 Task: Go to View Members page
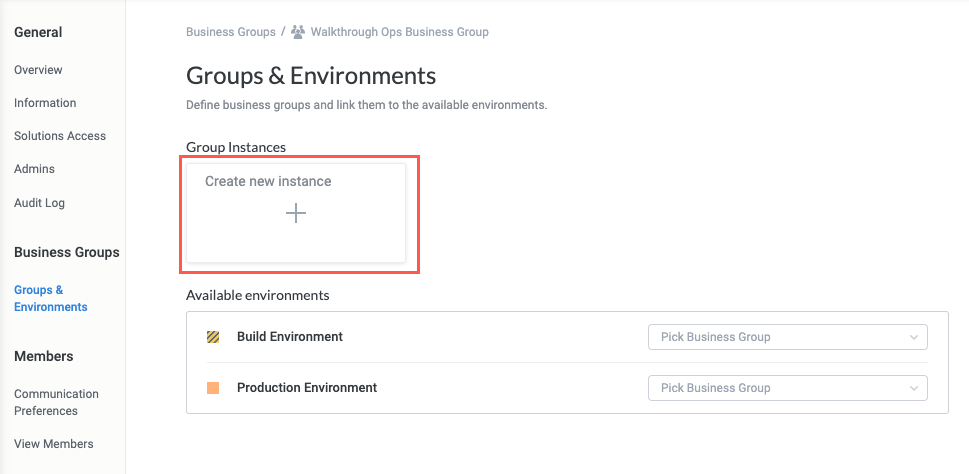coord(54,444)
